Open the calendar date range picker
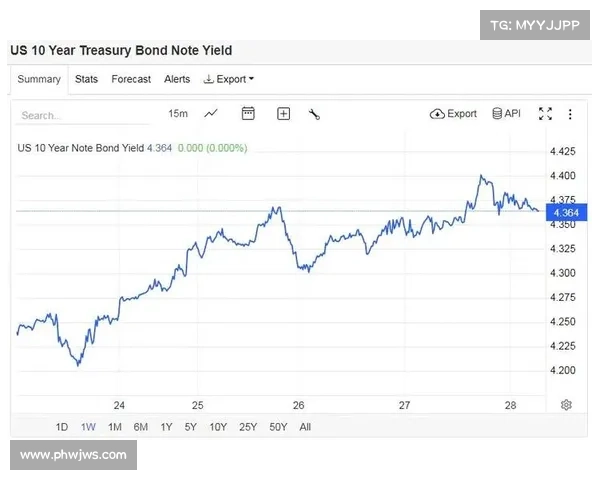The image size is (600, 480). click(248, 114)
